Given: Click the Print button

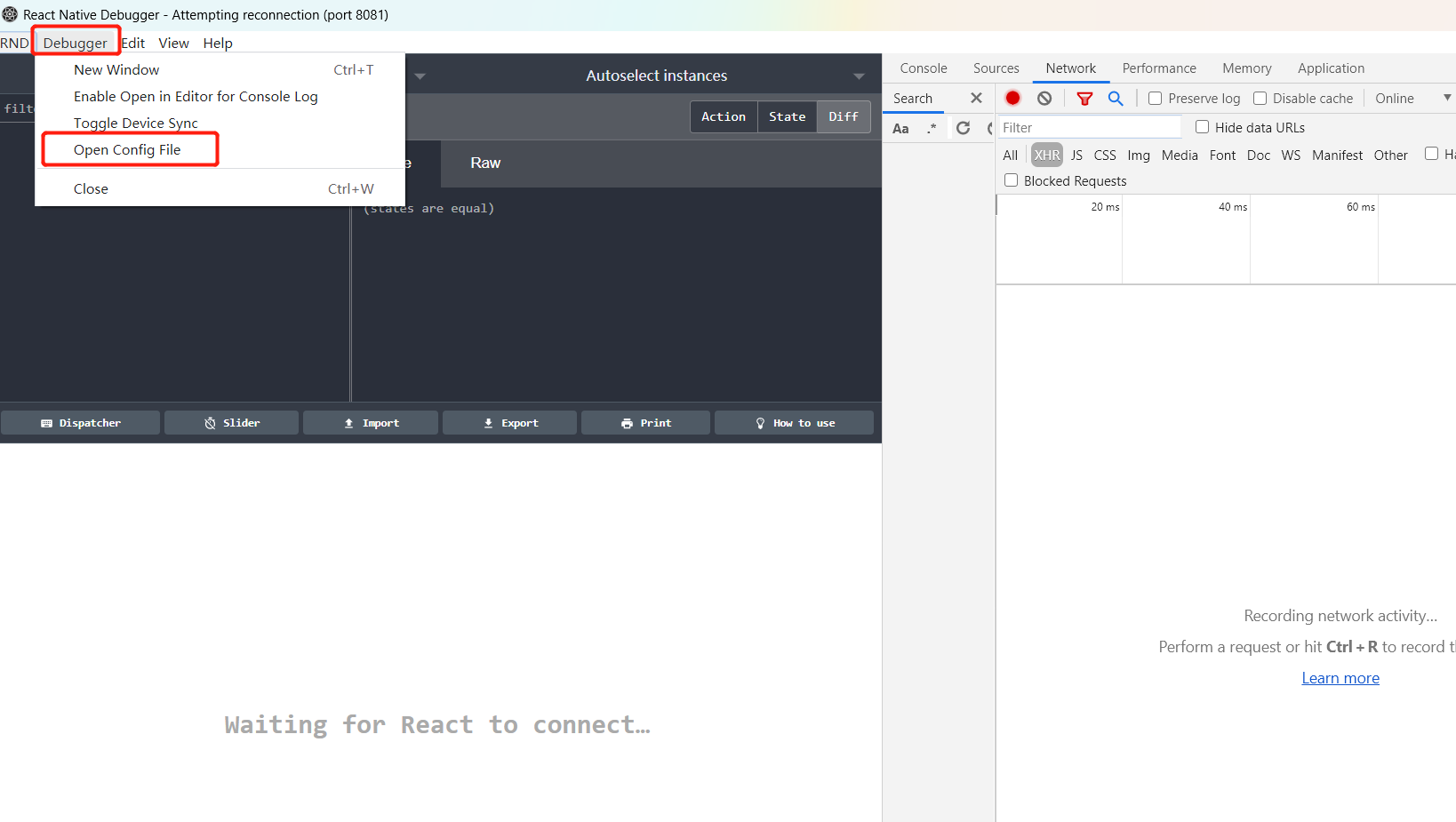Looking at the screenshot, I should coord(646,423).
